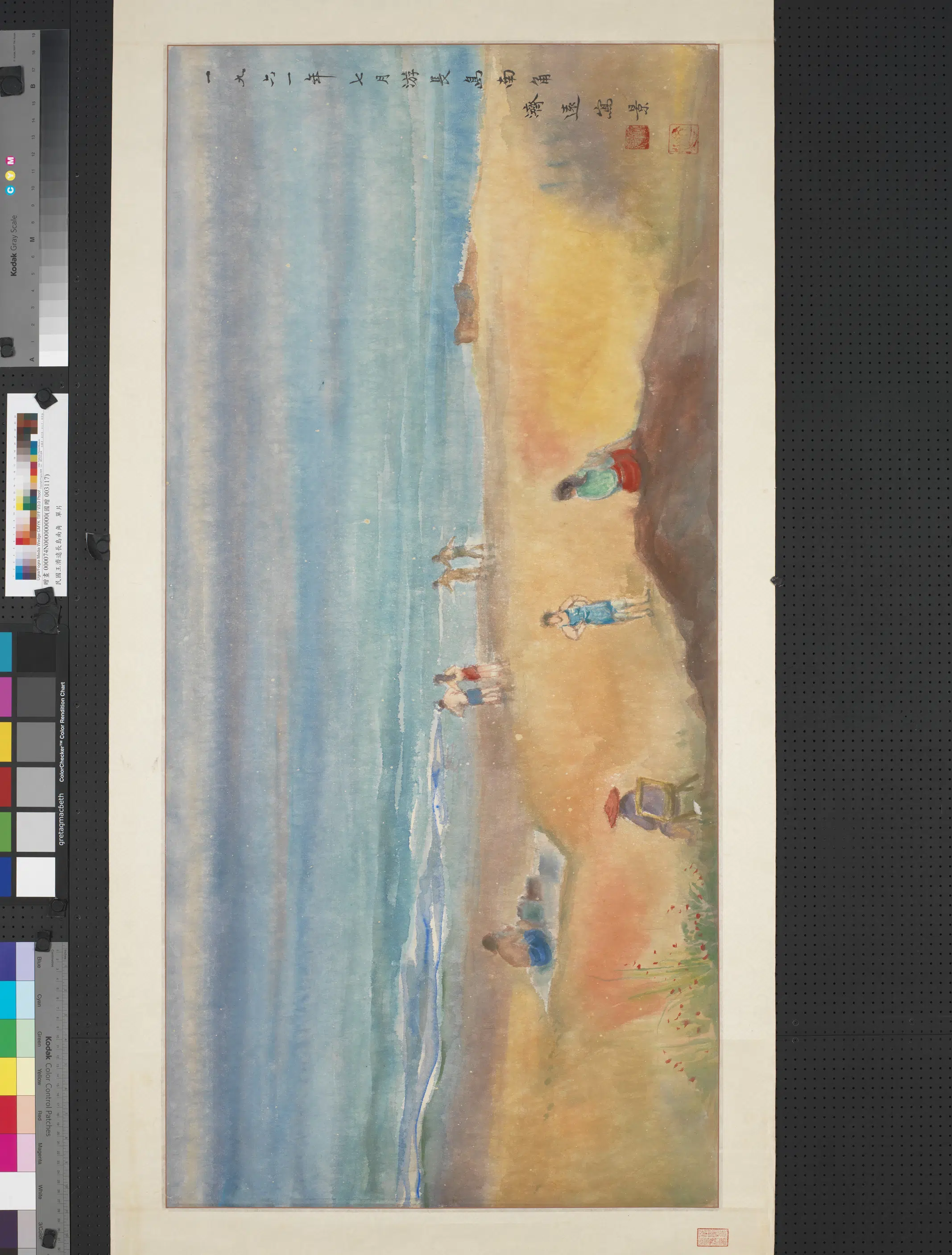Click the "Kodak Color Control Patches" title
This screenshot has width=952, height=1255.
(x=49, y=1086)
